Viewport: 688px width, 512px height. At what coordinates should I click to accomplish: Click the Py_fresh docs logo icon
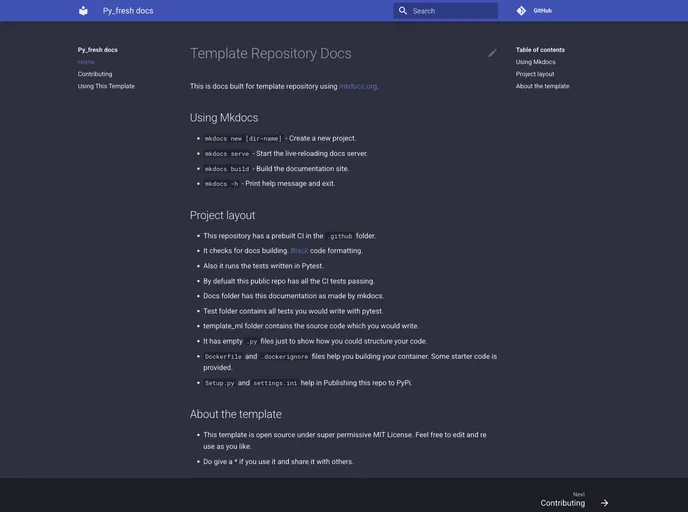pyautogui.click(x=83, y=11)
